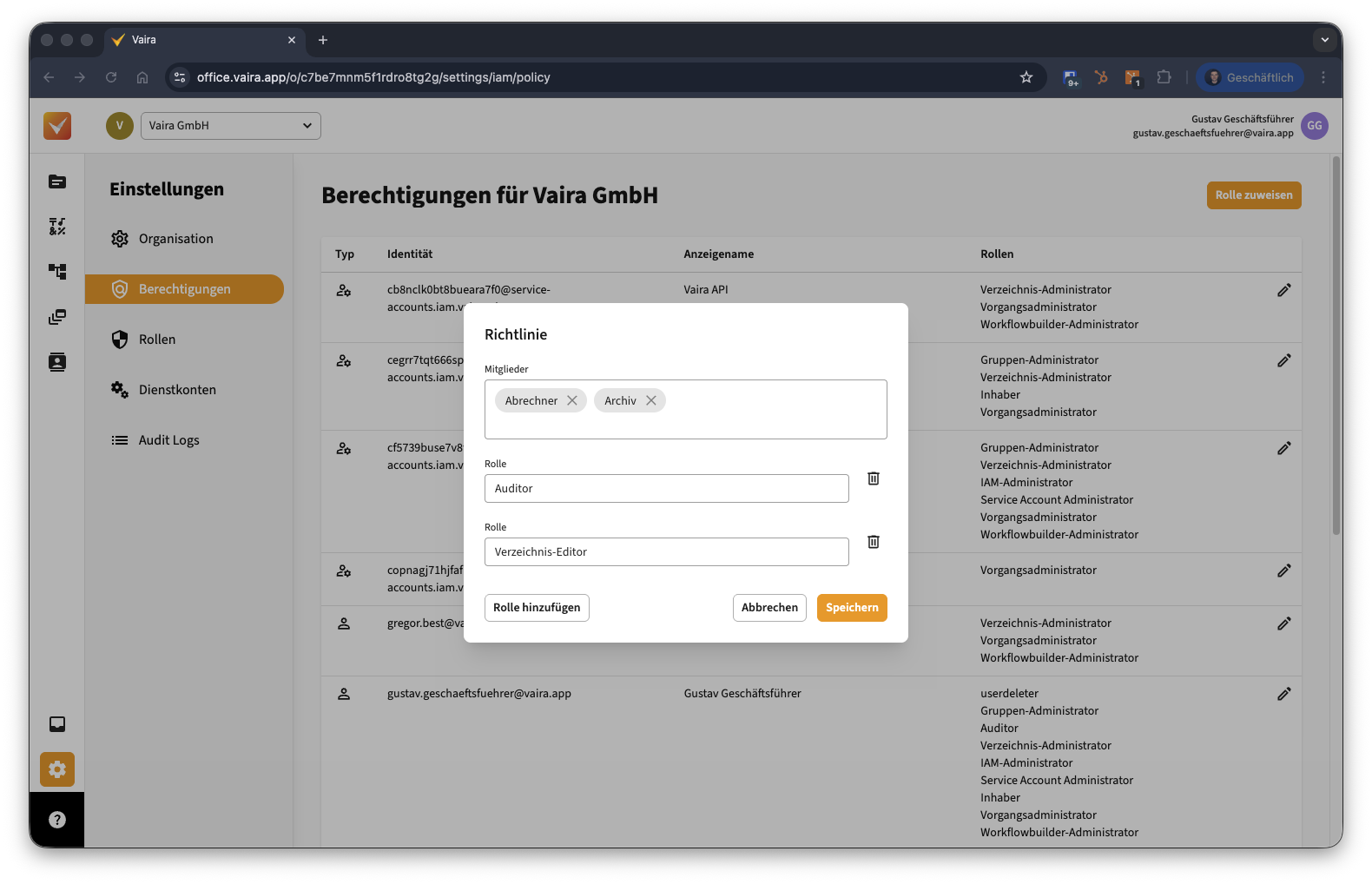Expand the Vaira GmbH organisation dropdown

coord(231,126)
